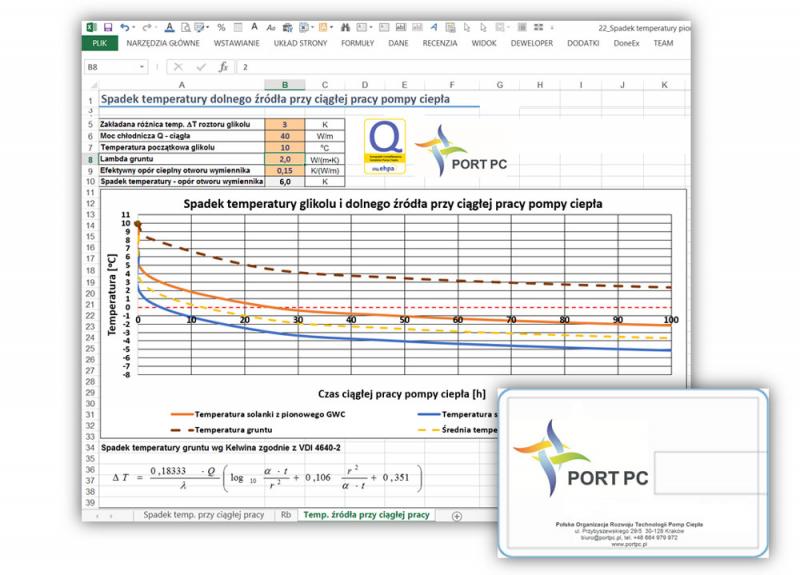Switch to the Rb sheet tab

286,515
